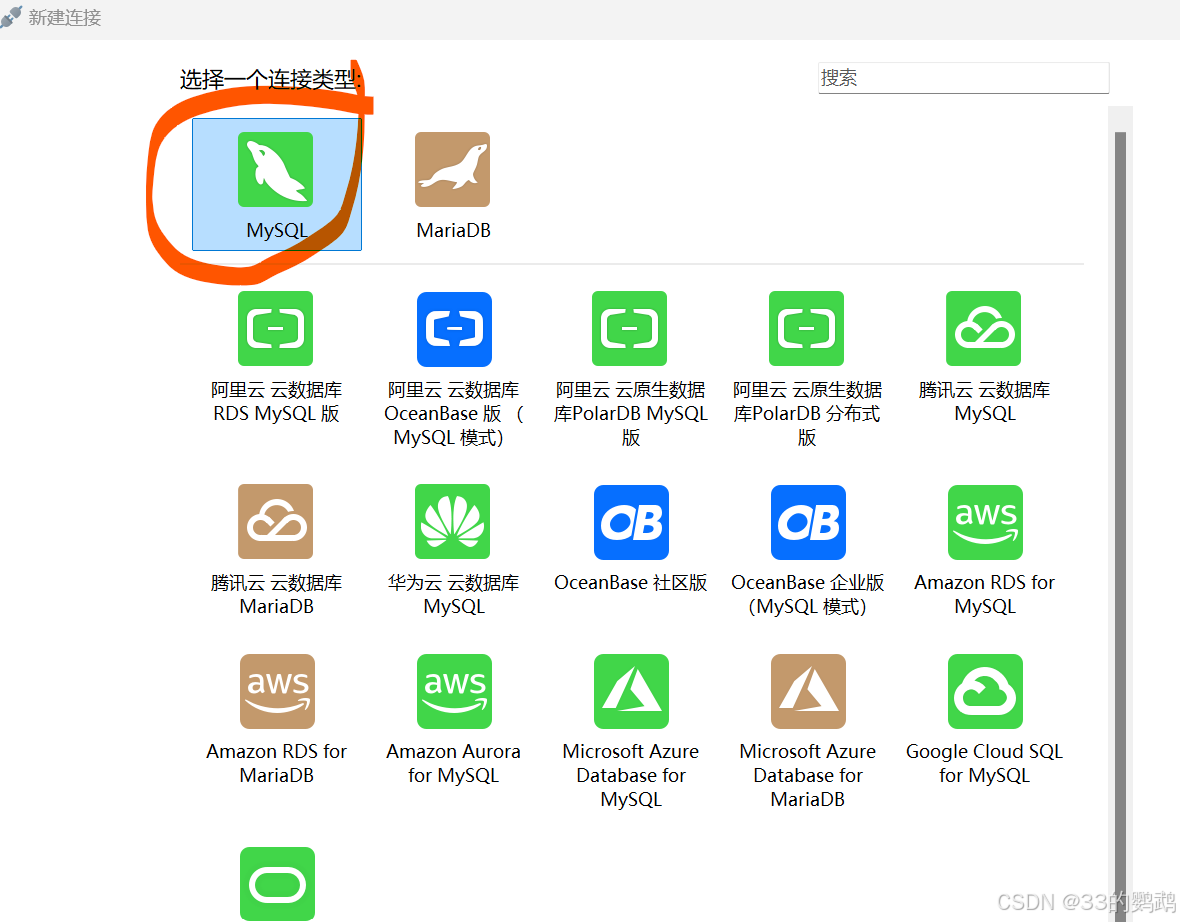Pick the Microsoft Azure Database for MariaDB icon

(808, 692)
